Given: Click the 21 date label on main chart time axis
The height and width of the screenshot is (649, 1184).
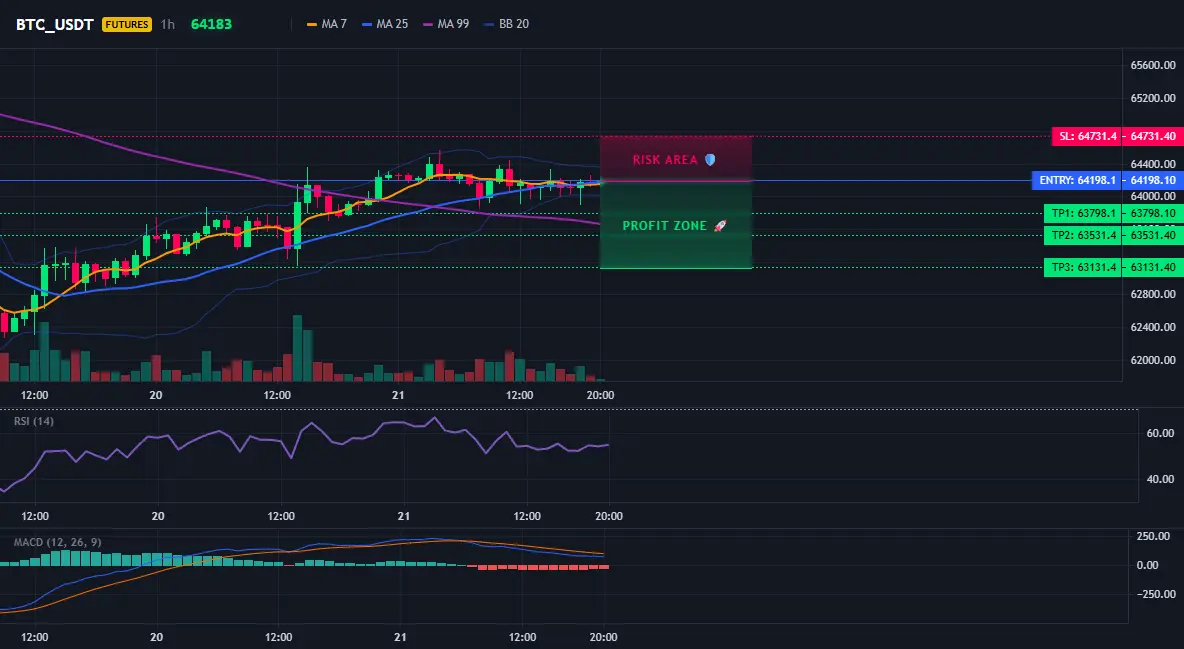Looking at the screenshot, I should pos(398,395).
